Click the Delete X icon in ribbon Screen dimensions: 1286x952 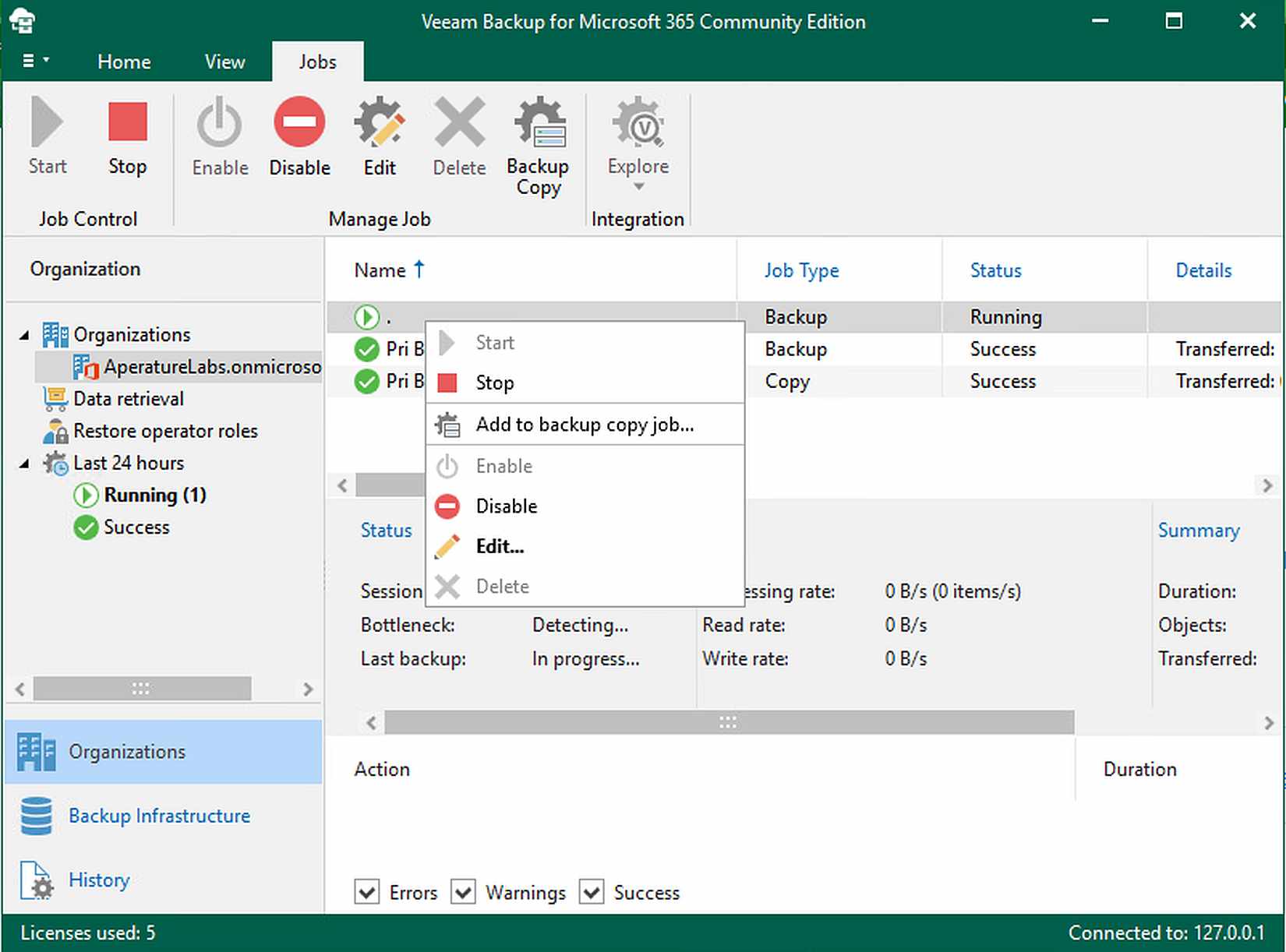459,122
